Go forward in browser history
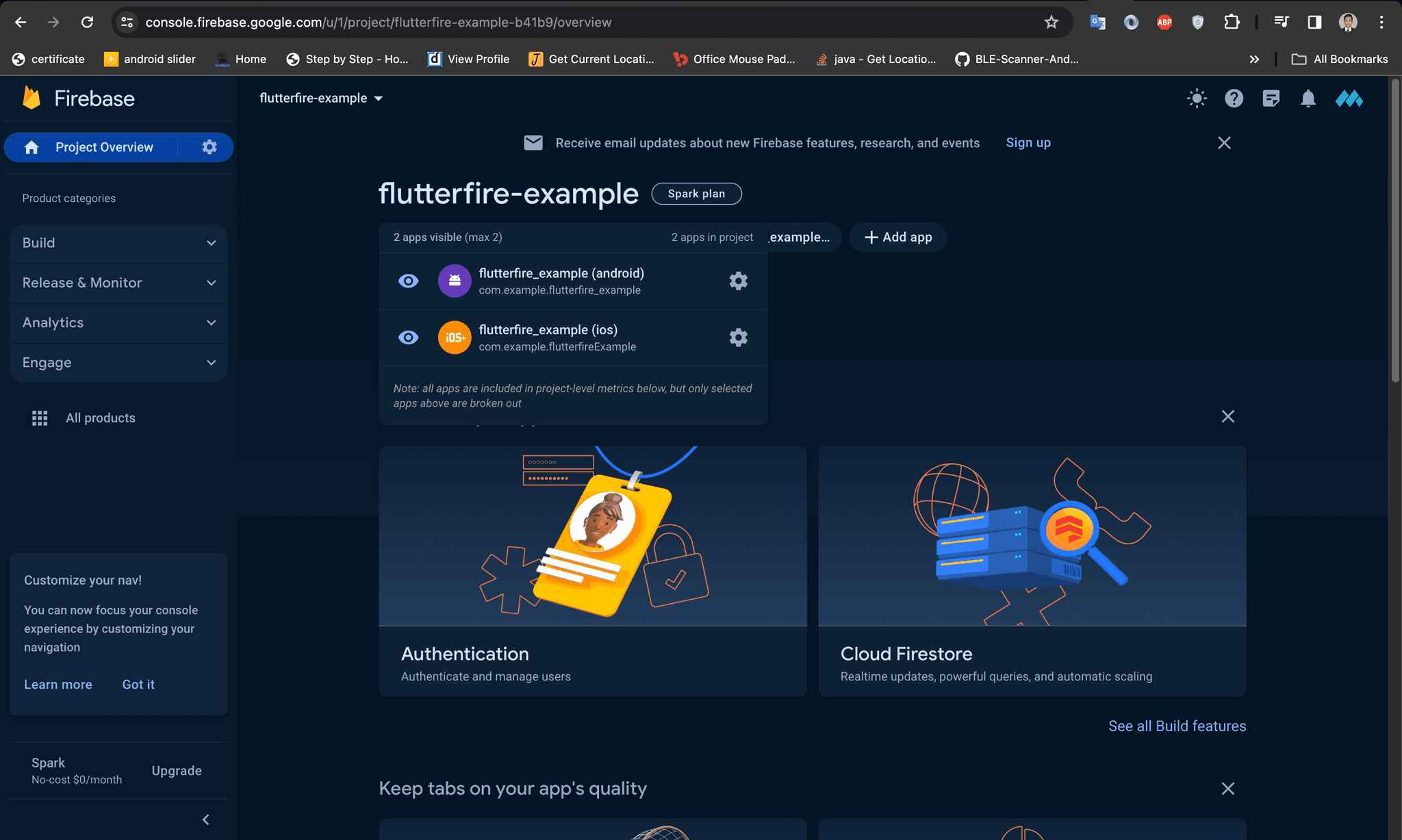 pyautogui.click(x=53, y=22)
